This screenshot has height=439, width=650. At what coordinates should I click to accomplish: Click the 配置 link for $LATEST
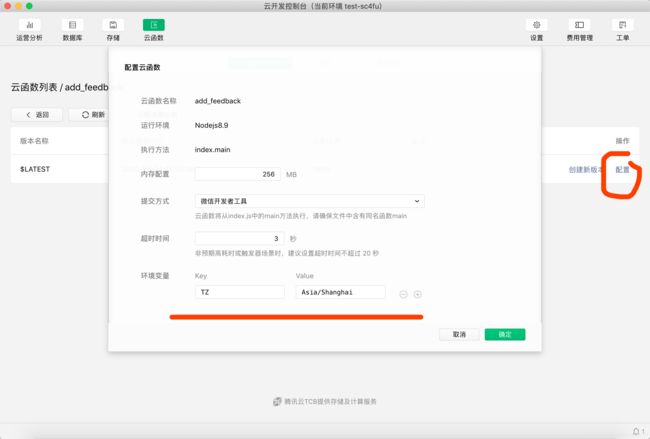pos(622,170)
